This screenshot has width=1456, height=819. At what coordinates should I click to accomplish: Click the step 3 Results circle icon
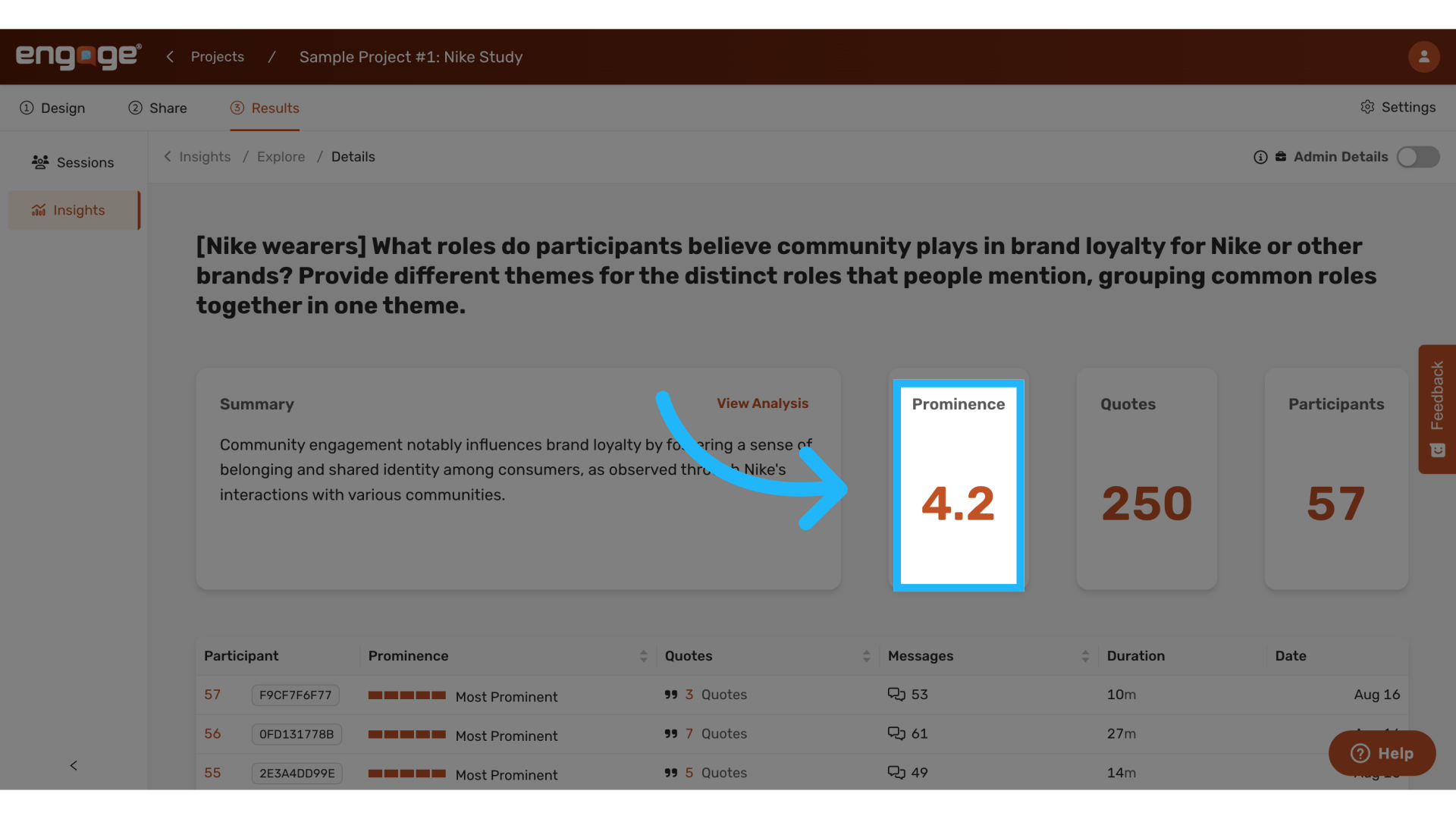[x=237, y=108]
